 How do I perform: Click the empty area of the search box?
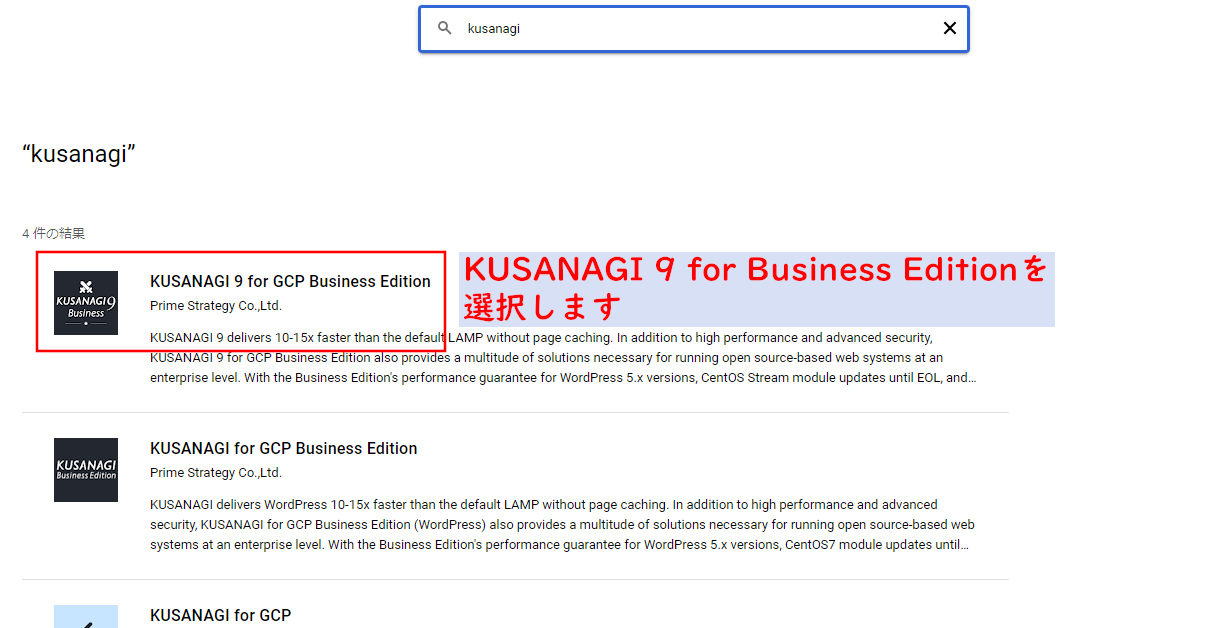(720, 28)
